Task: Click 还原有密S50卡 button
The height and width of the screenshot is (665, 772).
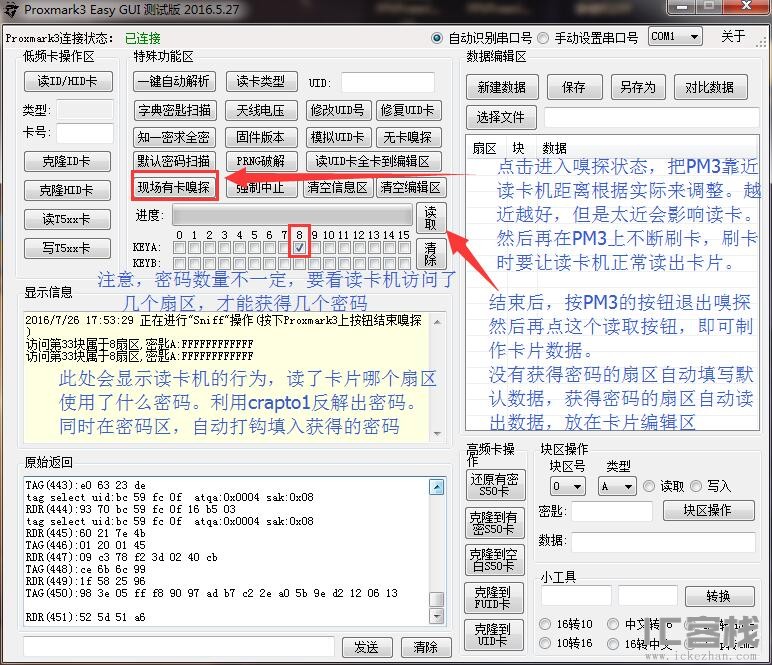Action: [495, 485]
